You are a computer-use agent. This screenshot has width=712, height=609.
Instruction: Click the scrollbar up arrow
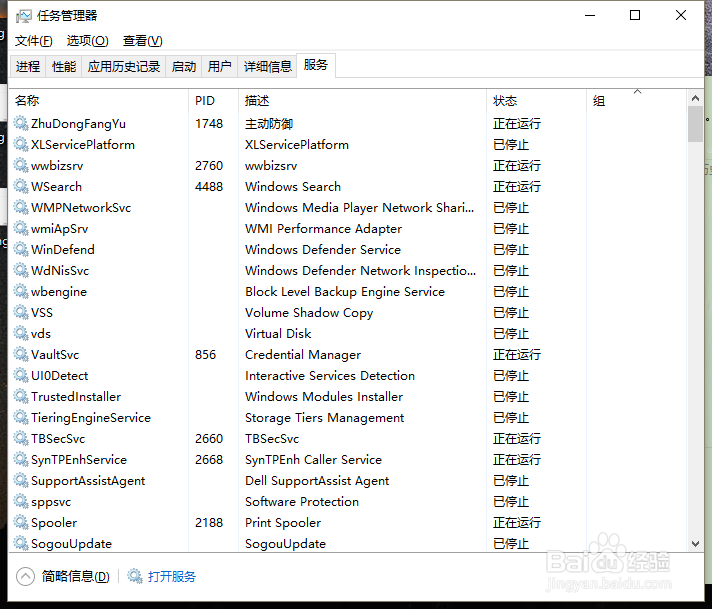pos(695,98)
